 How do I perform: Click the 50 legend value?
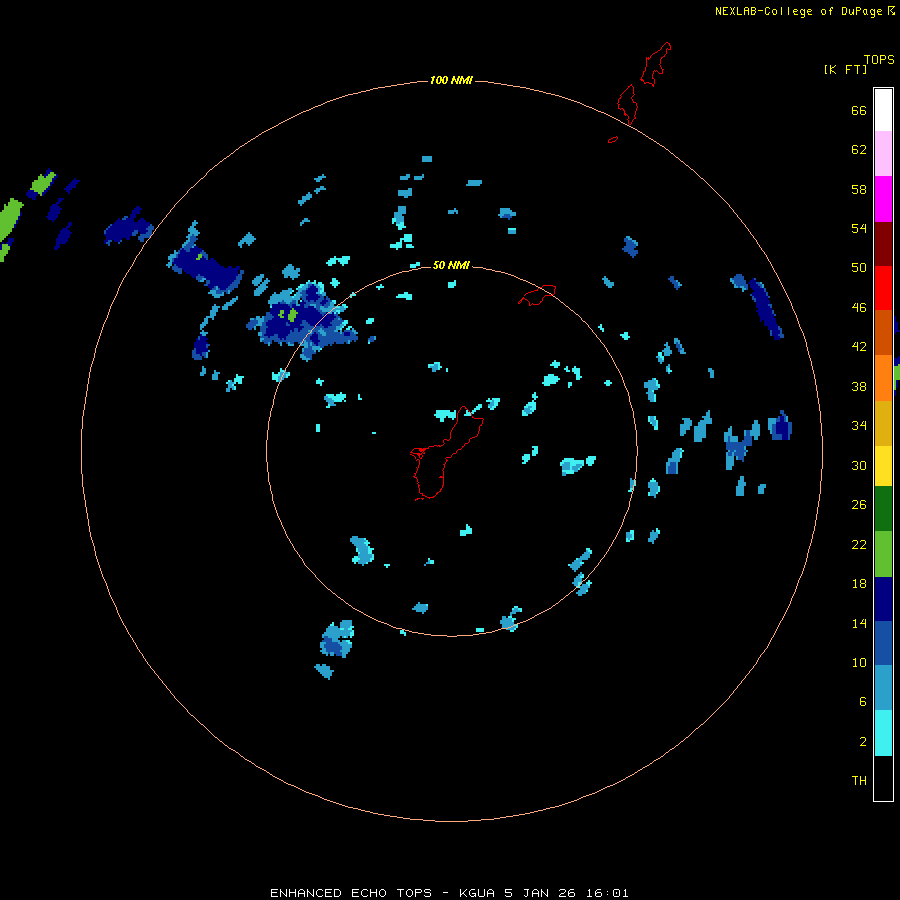tap(859, 268)
